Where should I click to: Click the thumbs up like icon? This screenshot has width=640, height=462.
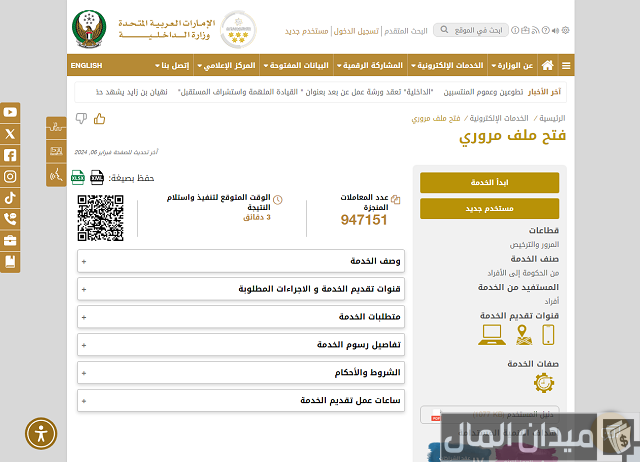pos(99,119)
